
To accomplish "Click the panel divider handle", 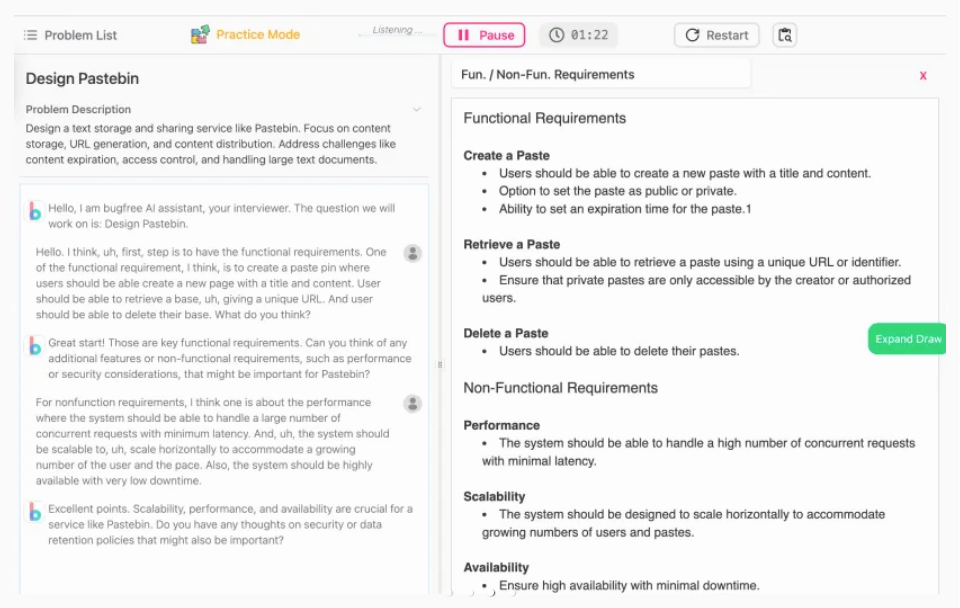I will pos(440,364).
